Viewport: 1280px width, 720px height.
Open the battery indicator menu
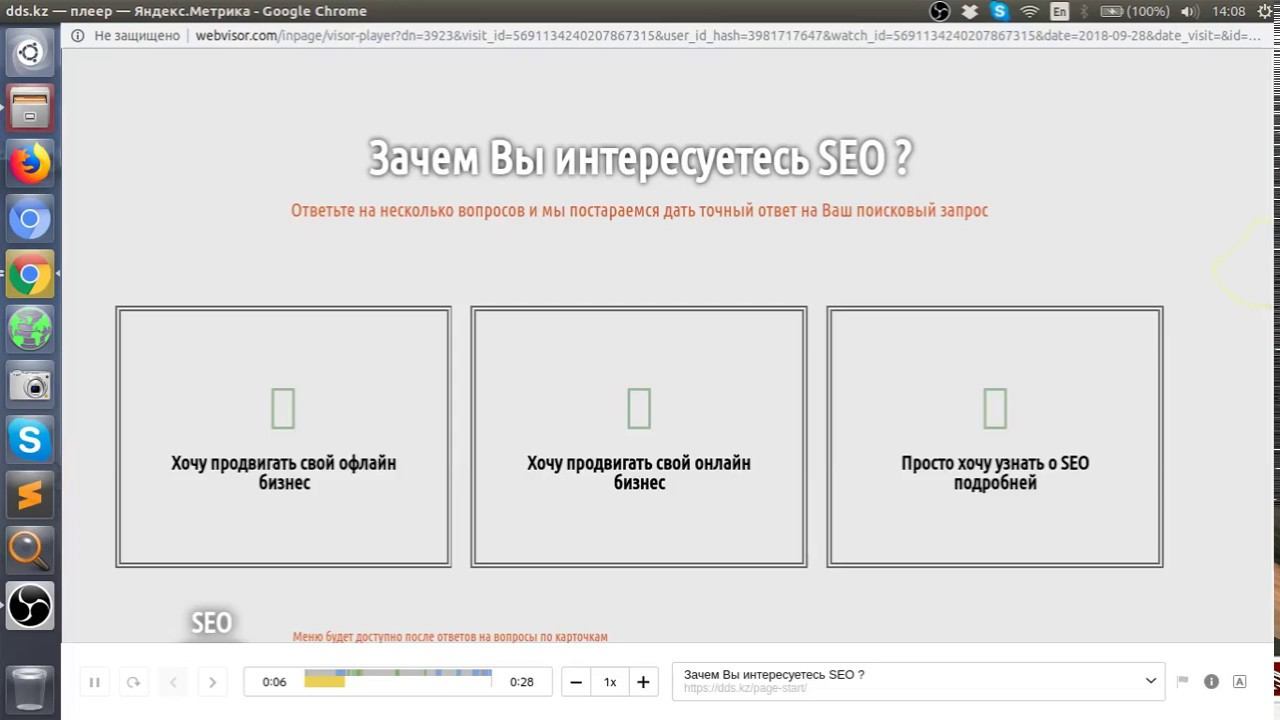coord(1134,11)
